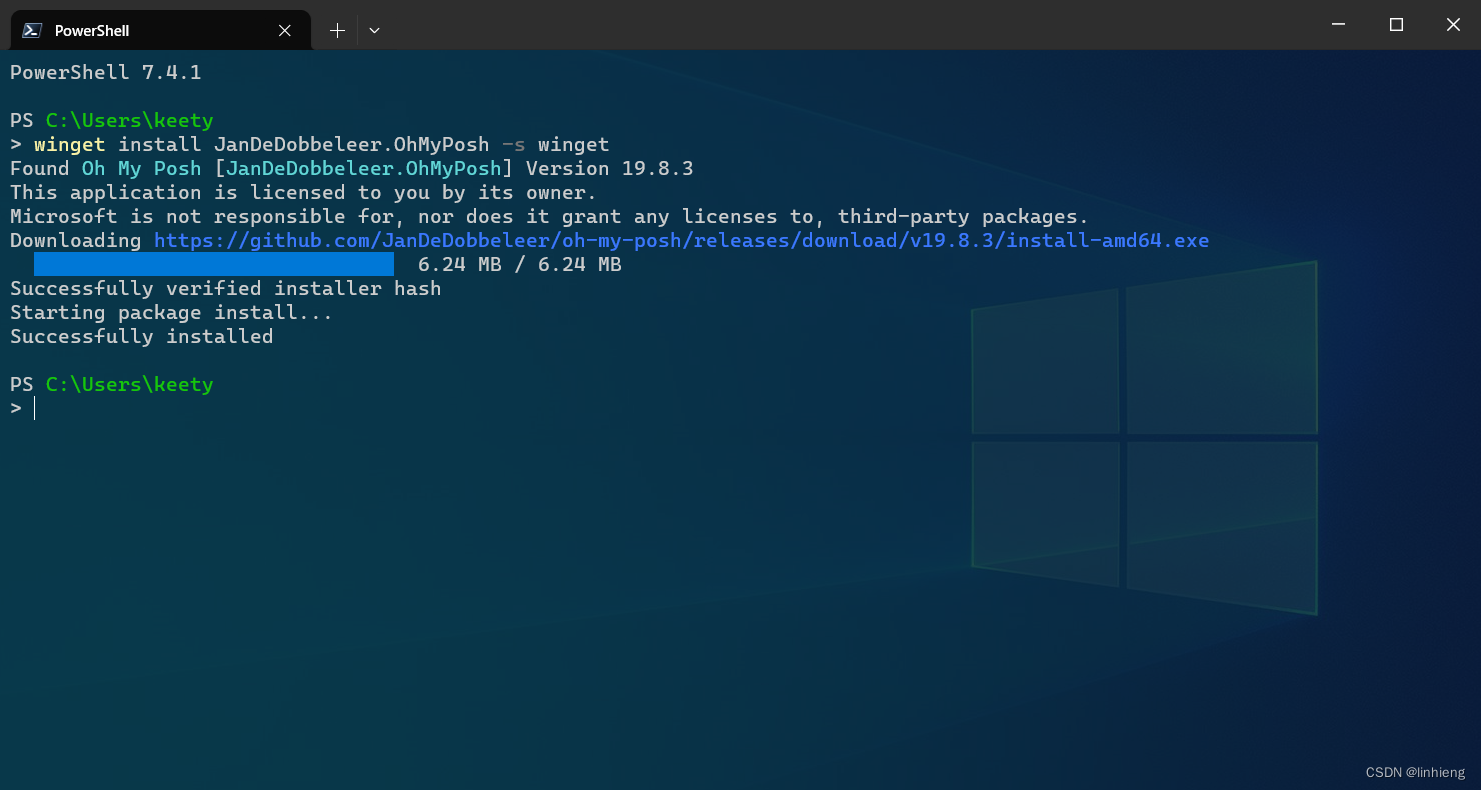The width and height of the screenshot is (1481, 790).
Task: Click the 'winget' command word
Action: pyautogui.click(x=70, y=144)
